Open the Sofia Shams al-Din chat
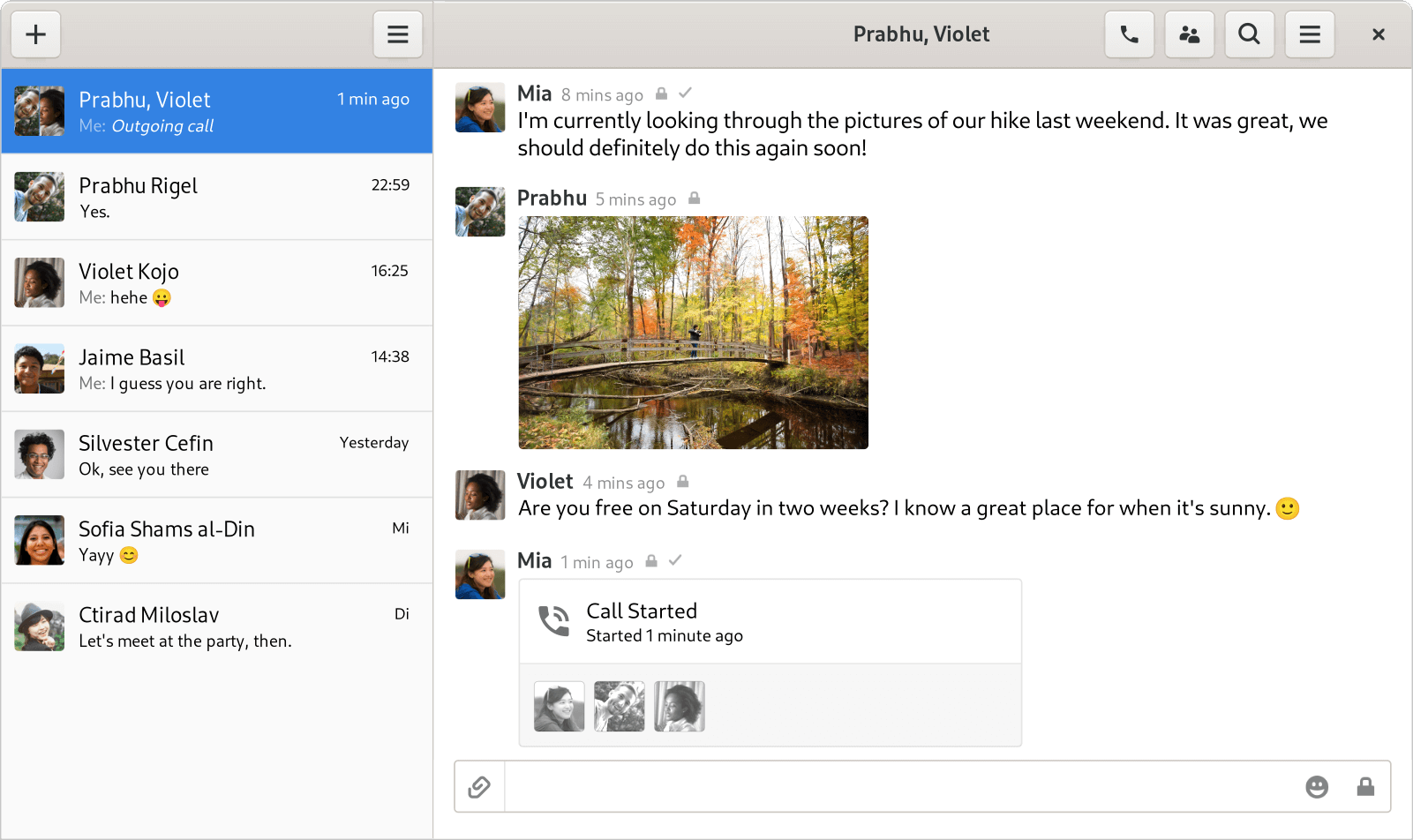1413x840 pixels. 216,540
